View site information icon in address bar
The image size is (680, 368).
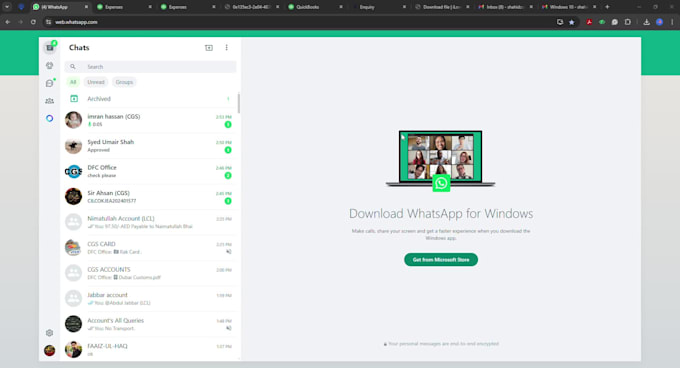[49, 22]
